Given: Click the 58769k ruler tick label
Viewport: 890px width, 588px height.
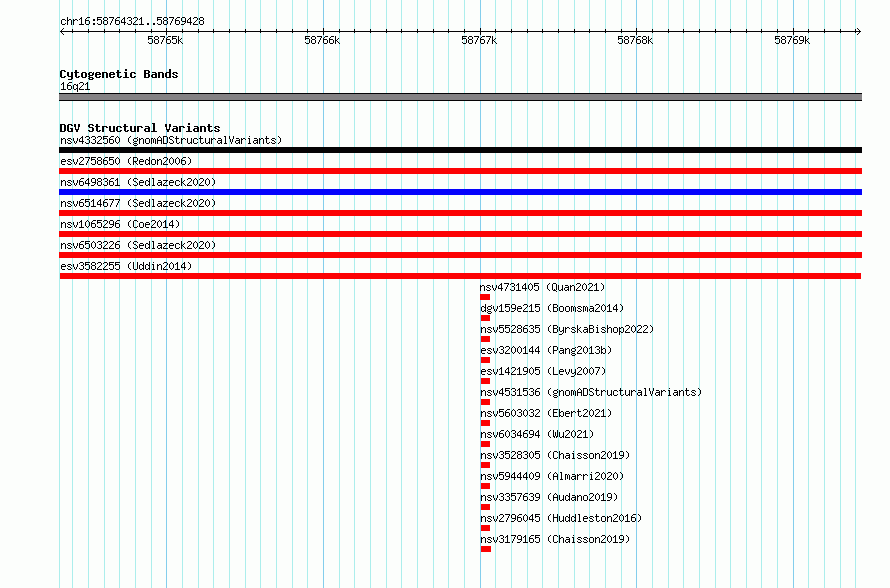Looking at the screenshot, I should click(792, 40).
